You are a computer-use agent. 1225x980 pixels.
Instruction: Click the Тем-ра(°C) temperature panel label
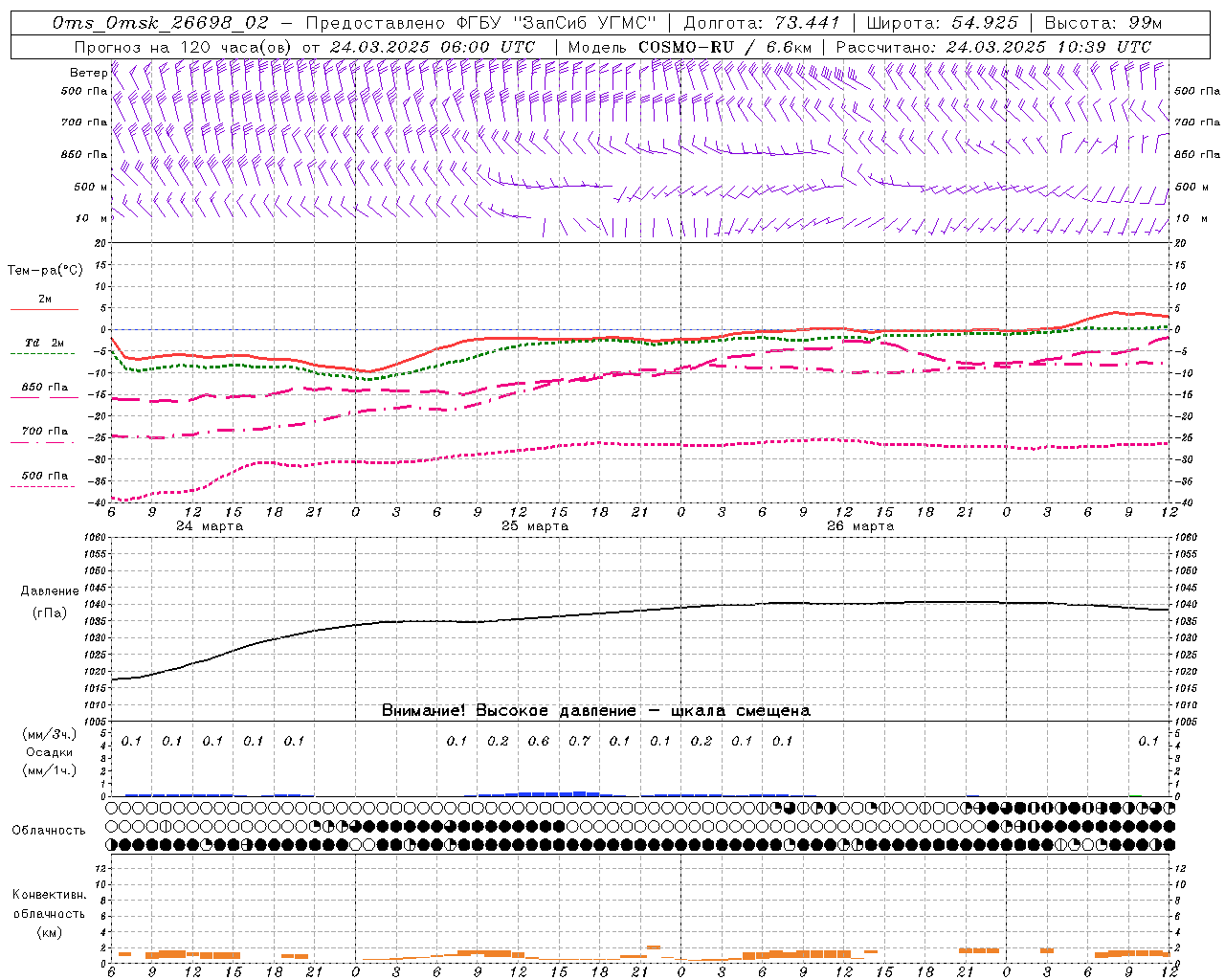(x=45, y=271)
